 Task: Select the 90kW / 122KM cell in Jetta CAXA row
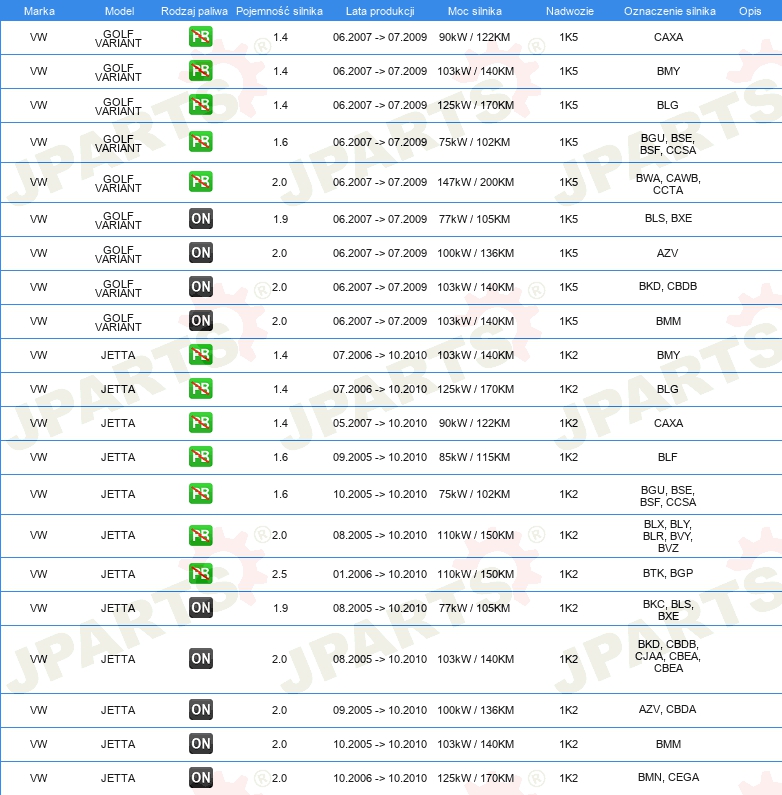[474, 423]
